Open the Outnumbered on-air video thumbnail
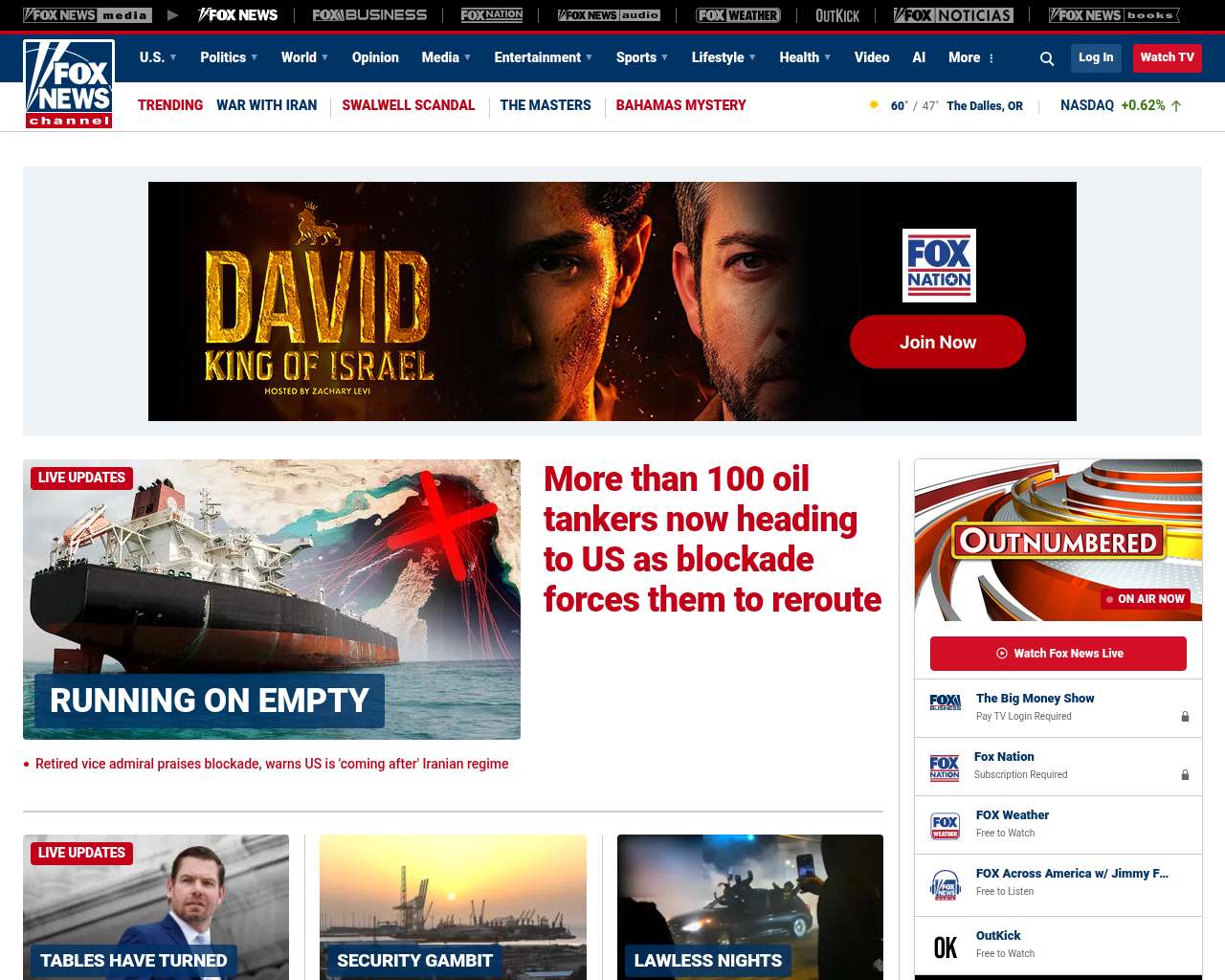Viewport: 1225px width, 980px height. click(1058, 541)
